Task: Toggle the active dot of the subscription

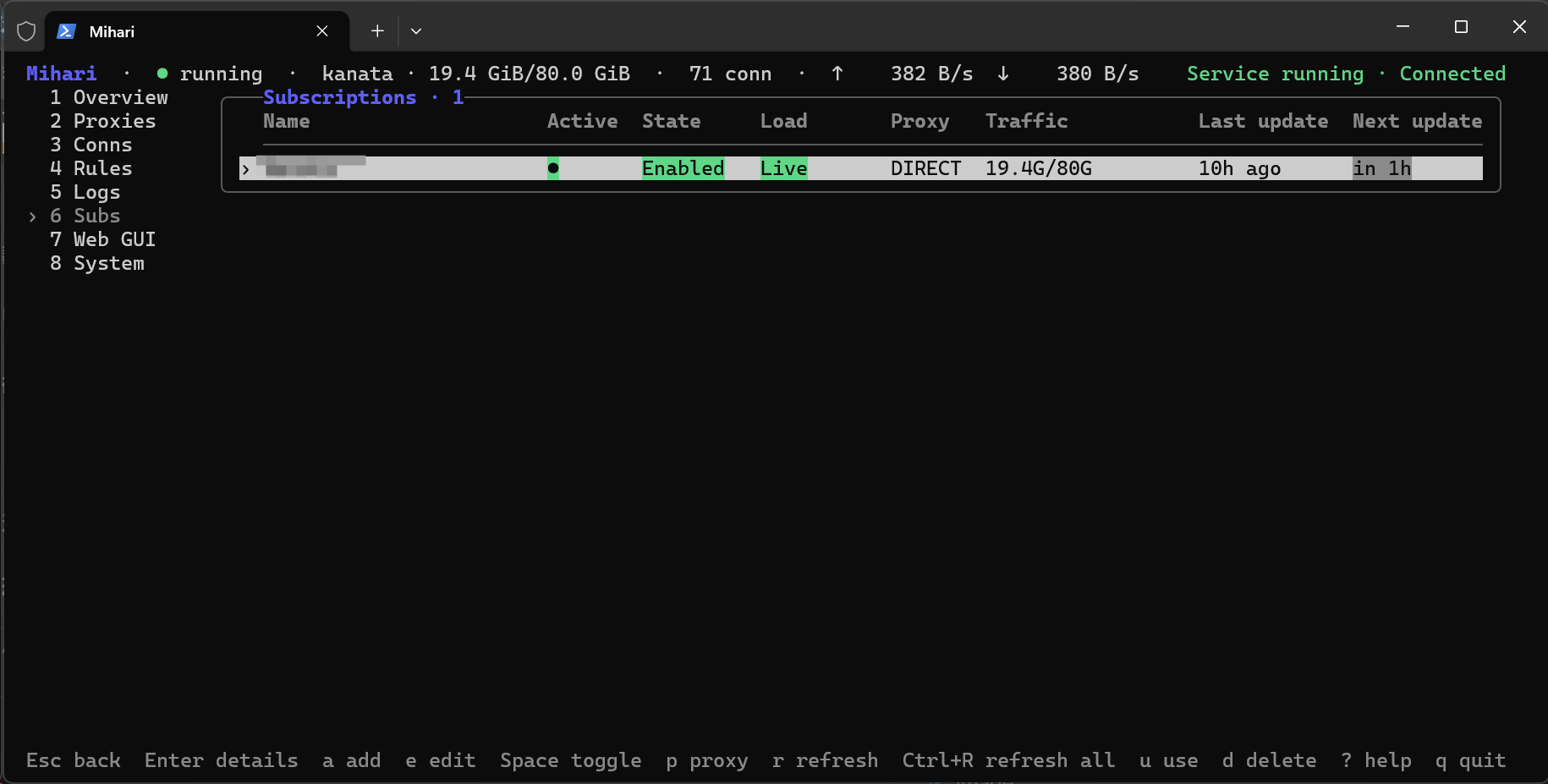Action: tap(553, 168)
